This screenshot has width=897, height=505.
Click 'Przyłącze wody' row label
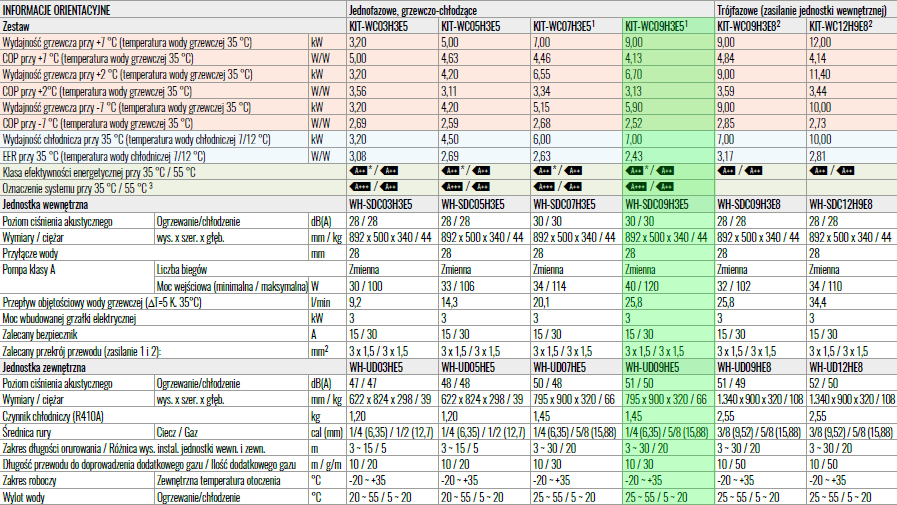30,253
